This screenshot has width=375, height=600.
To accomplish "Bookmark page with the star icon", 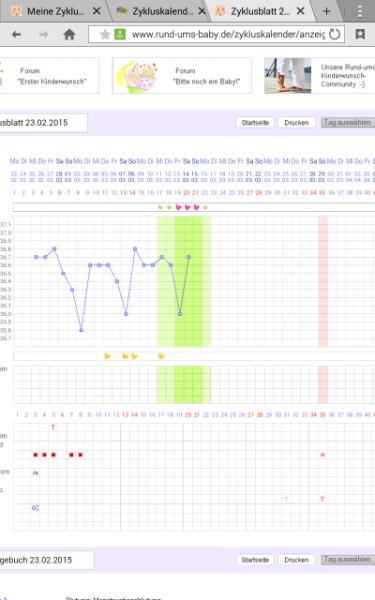I will click(x=104, y=34).
